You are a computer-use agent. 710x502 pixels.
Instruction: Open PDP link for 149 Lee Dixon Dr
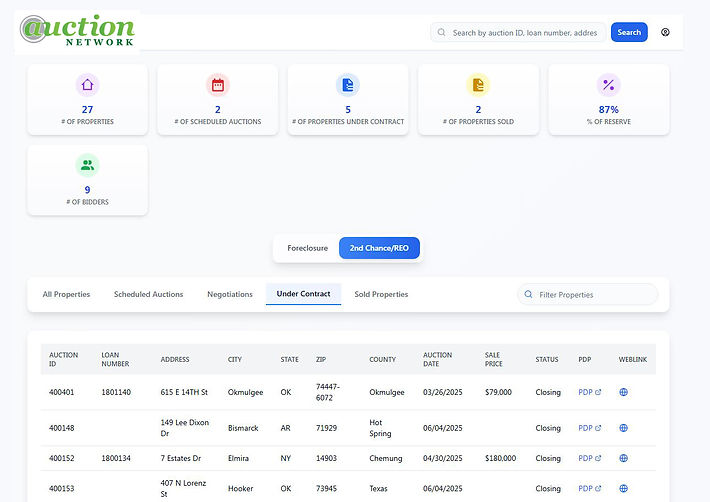click(x=590, y=428)
